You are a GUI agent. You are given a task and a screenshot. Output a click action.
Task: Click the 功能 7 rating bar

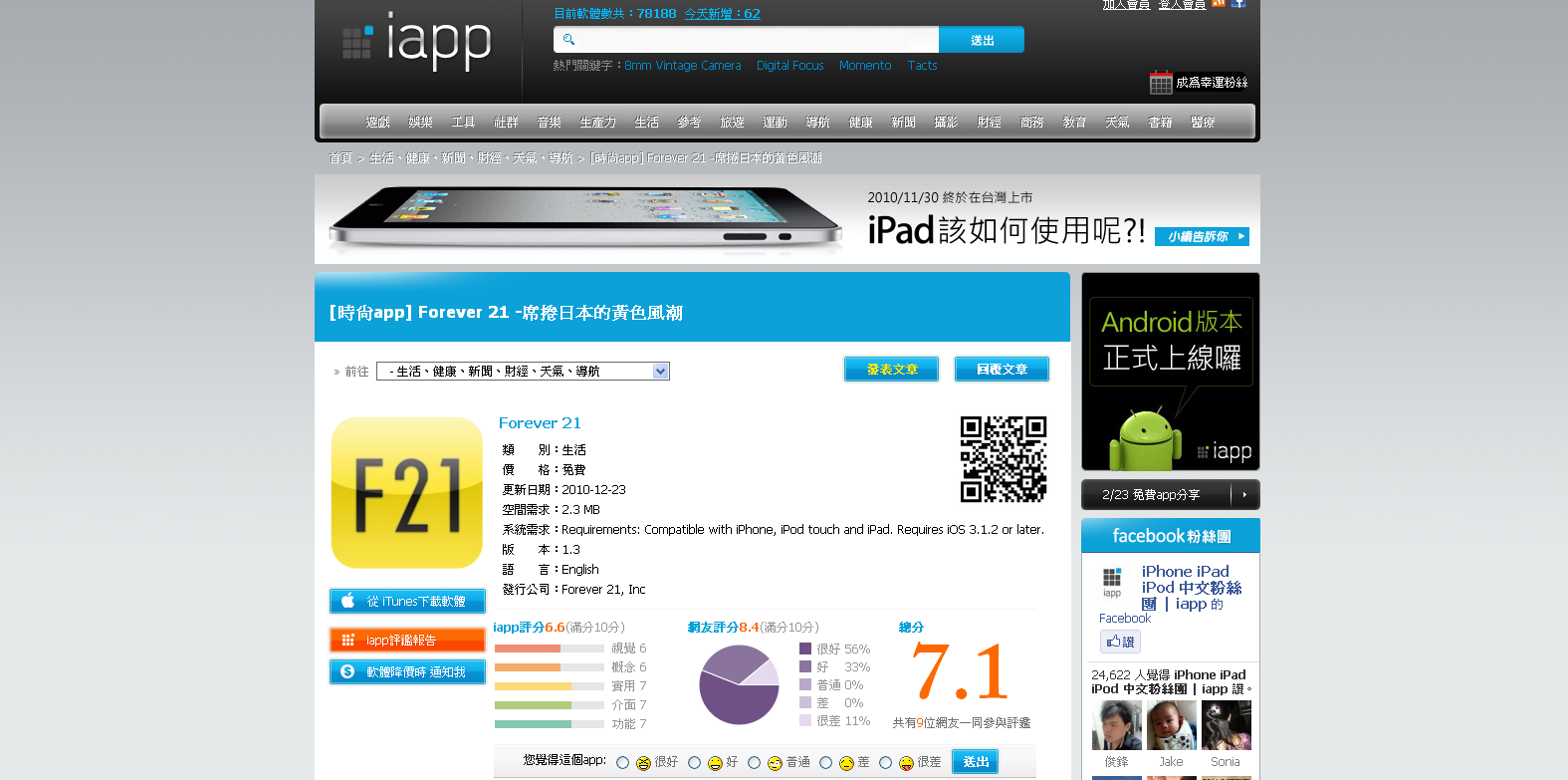(550, 724)
